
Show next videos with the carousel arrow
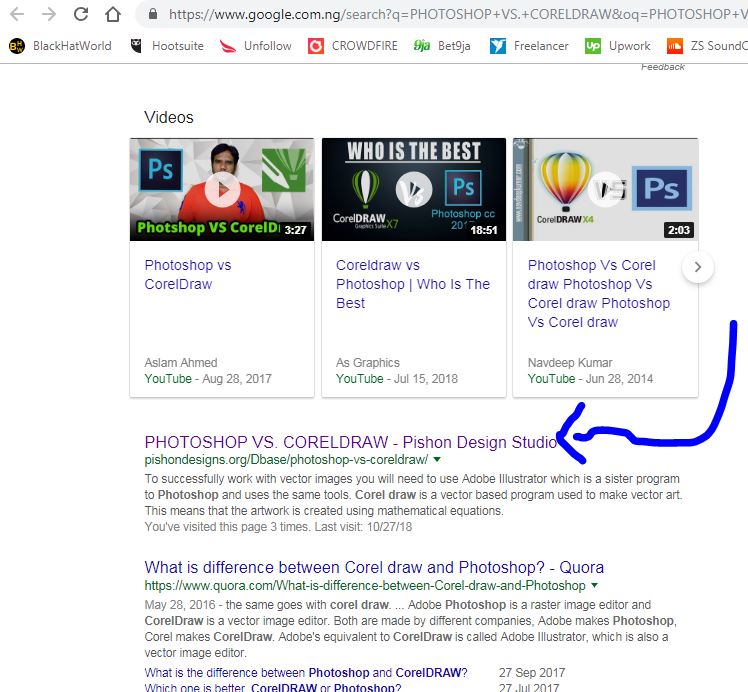tap(698, 267)
